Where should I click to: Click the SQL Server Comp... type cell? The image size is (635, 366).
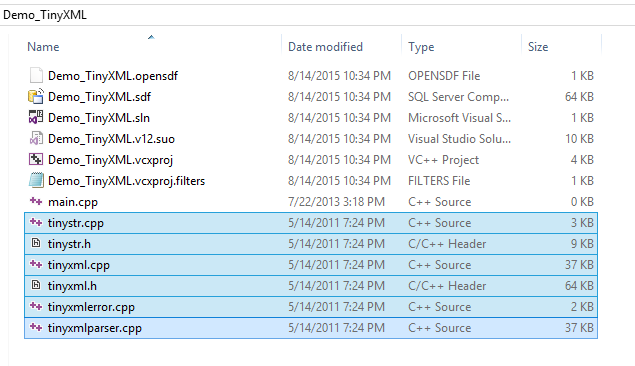[x=458, y=97]
